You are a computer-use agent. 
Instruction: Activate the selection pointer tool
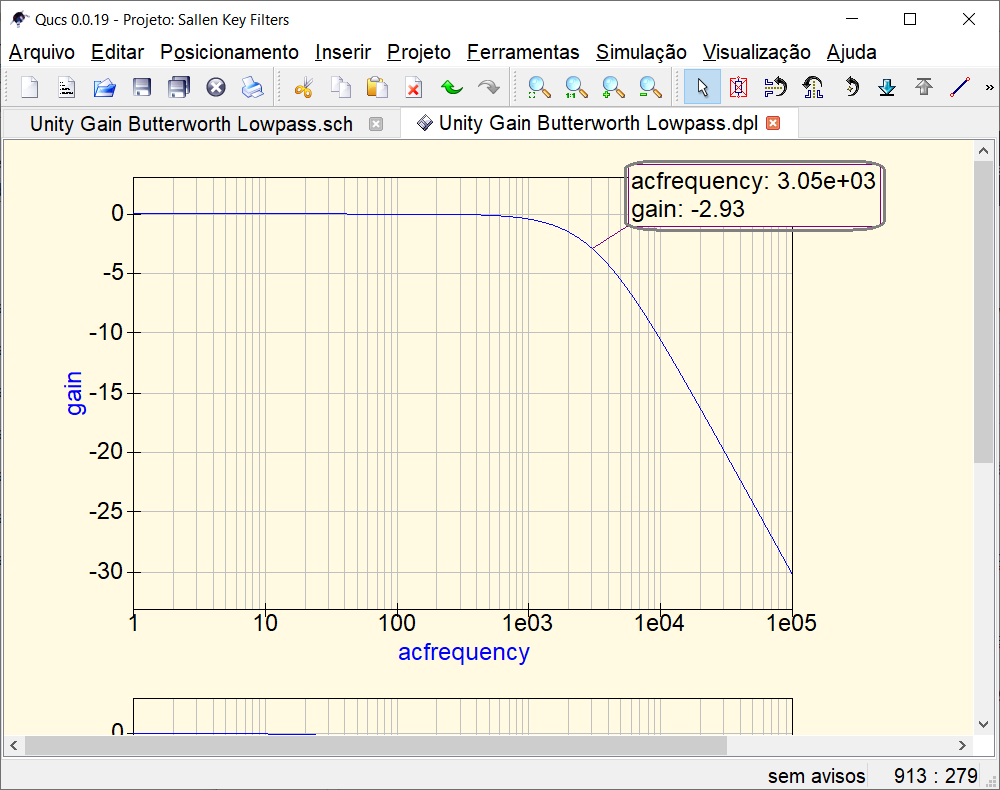point(701,87)
